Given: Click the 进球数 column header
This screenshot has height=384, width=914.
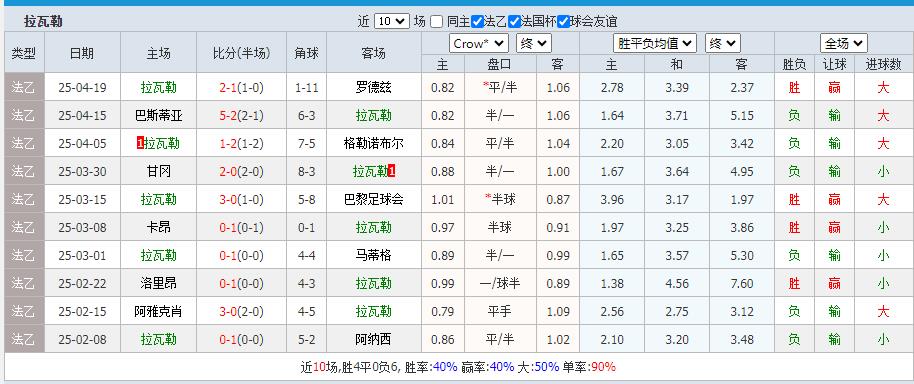Looking at the screenshot, I should pyautogui.click(x=883, y=64).
